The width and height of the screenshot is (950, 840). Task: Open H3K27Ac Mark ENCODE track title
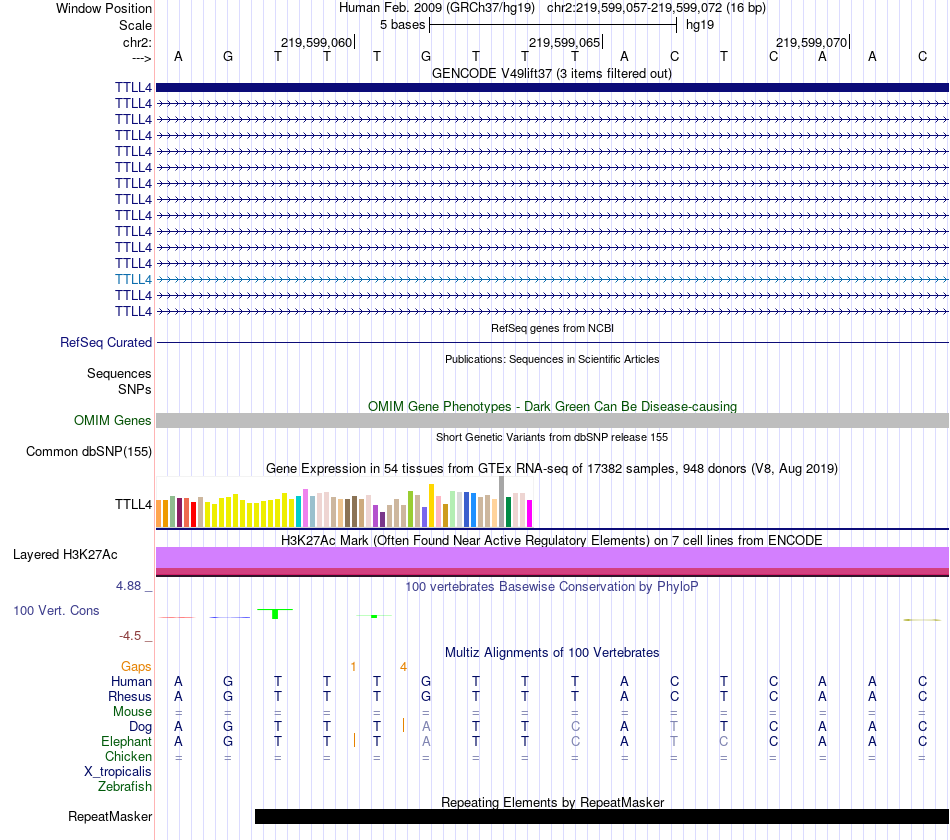pyautogui.click(x=552, y=540)
